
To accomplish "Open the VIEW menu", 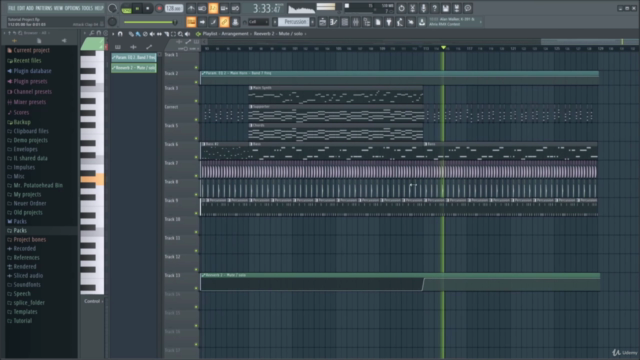I will 58,8.
